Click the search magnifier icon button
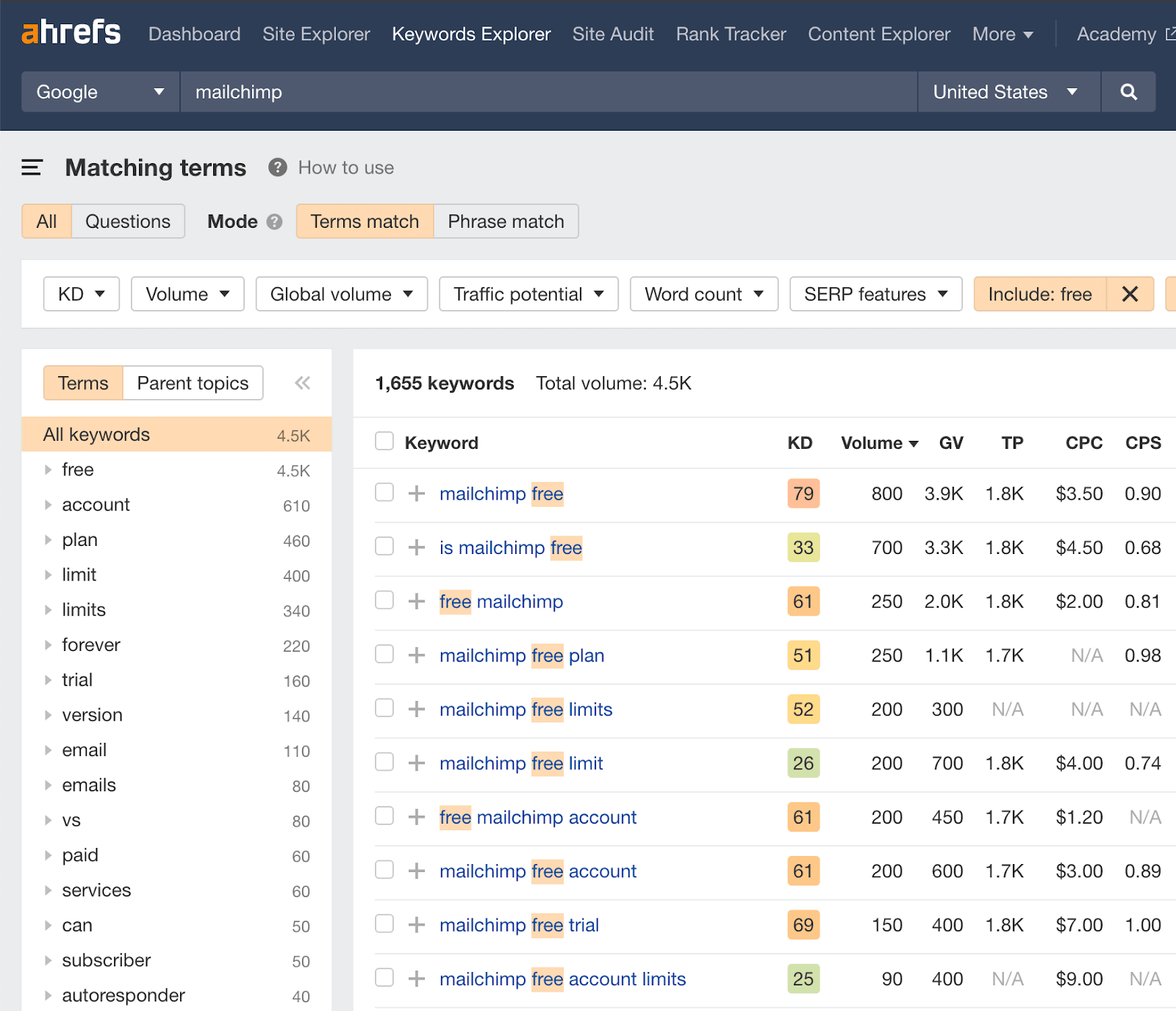This screenshot has height=1011, width=1176. coord(1128,92)
